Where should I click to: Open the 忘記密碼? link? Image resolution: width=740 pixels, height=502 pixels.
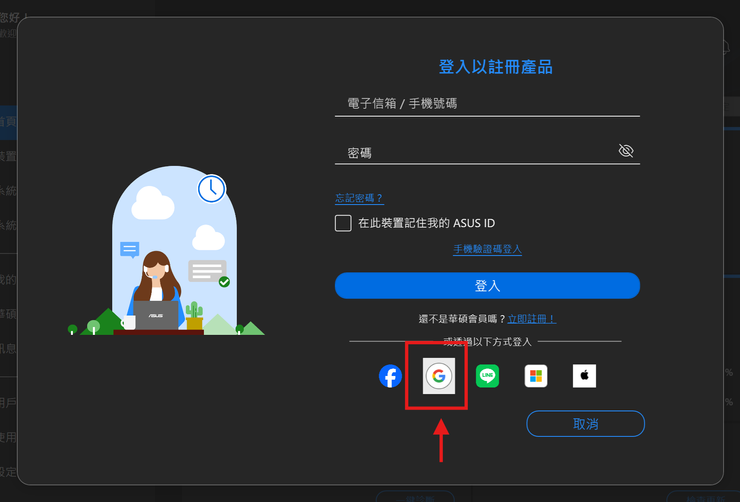point(359,198)
